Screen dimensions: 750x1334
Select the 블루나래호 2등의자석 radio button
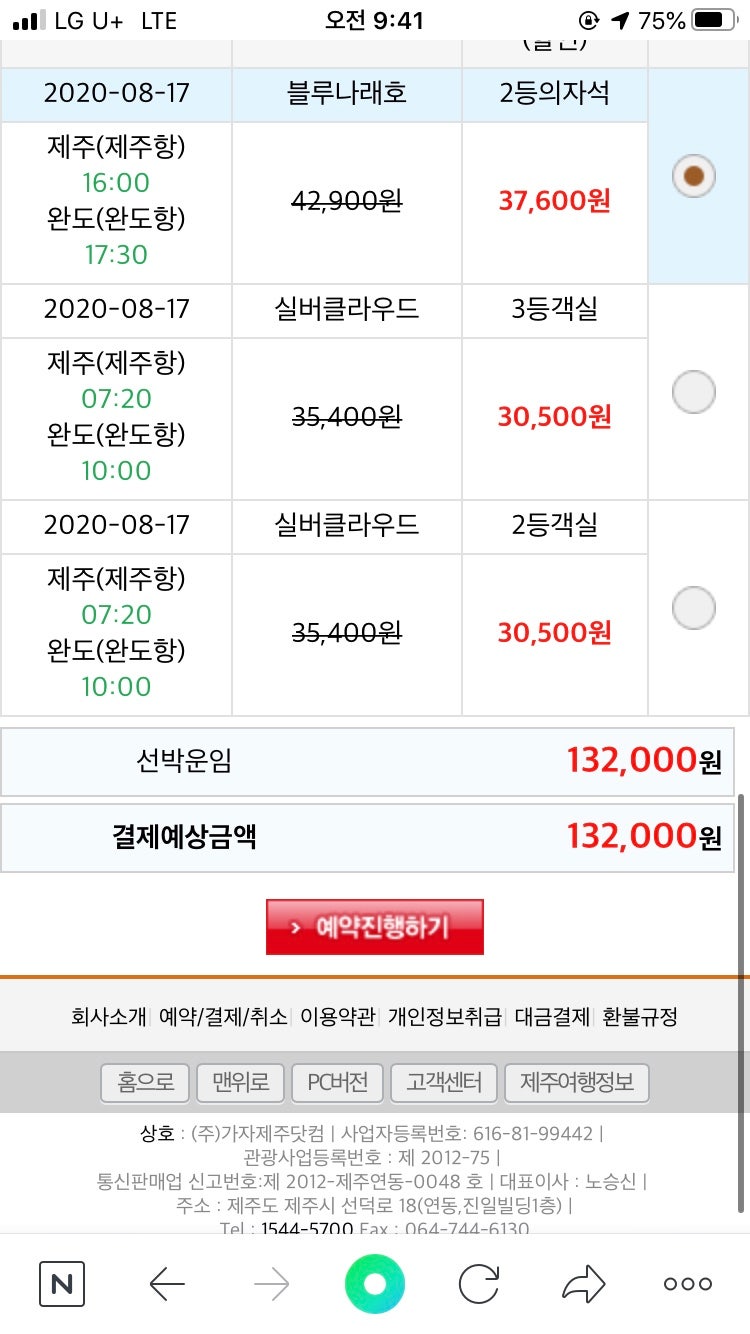pos(694,177)
